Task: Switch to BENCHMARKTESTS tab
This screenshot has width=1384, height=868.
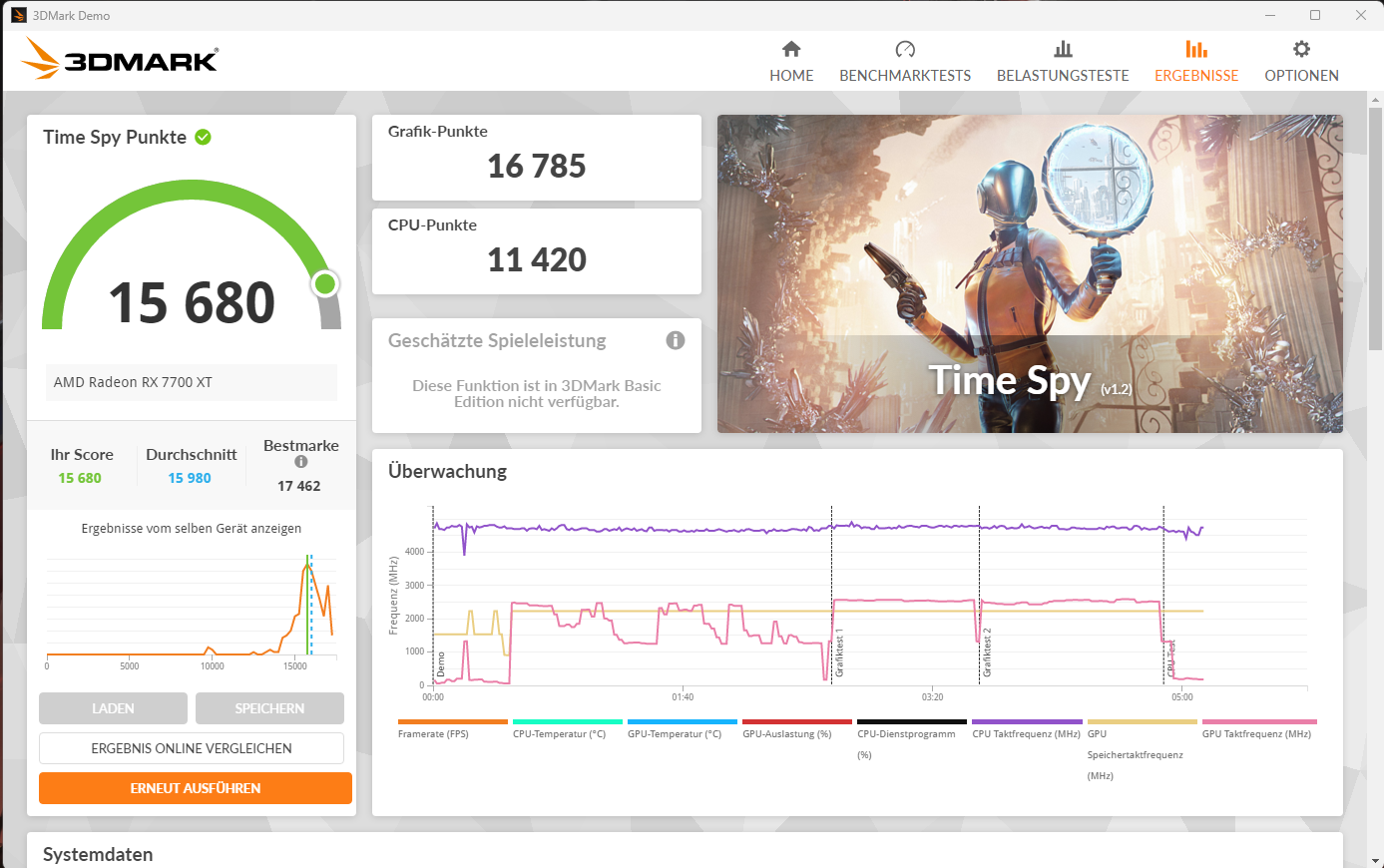Action: click(x=905, y=62)
